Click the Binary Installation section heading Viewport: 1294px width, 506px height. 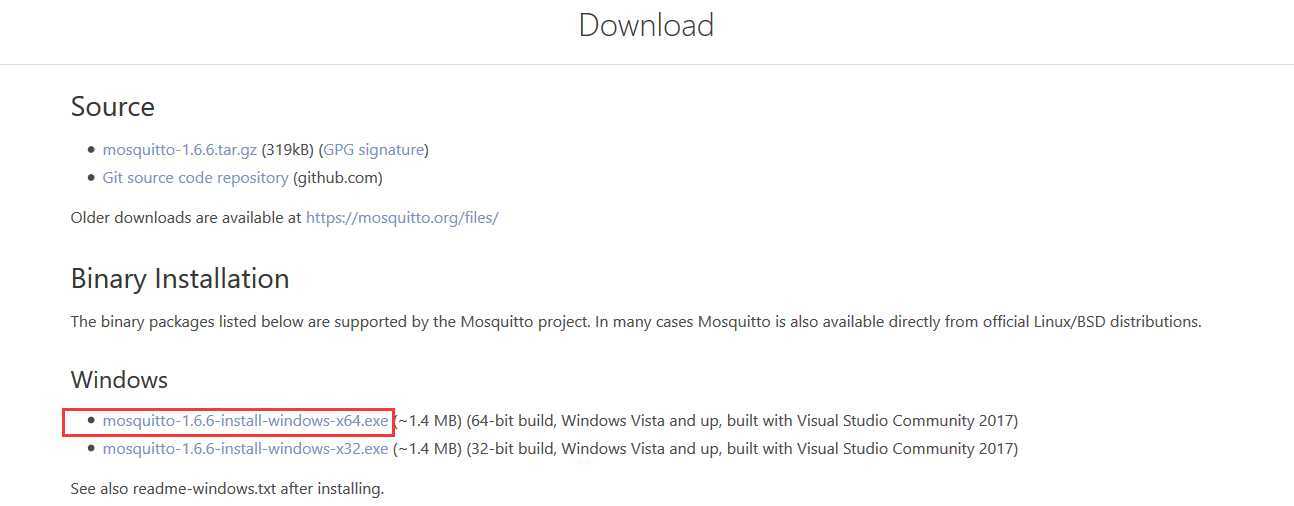tap(180, 278)
